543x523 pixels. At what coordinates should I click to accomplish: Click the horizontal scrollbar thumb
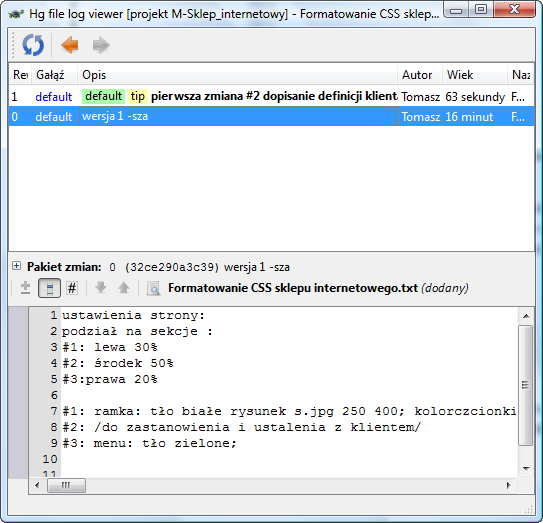tap(66, 485)
